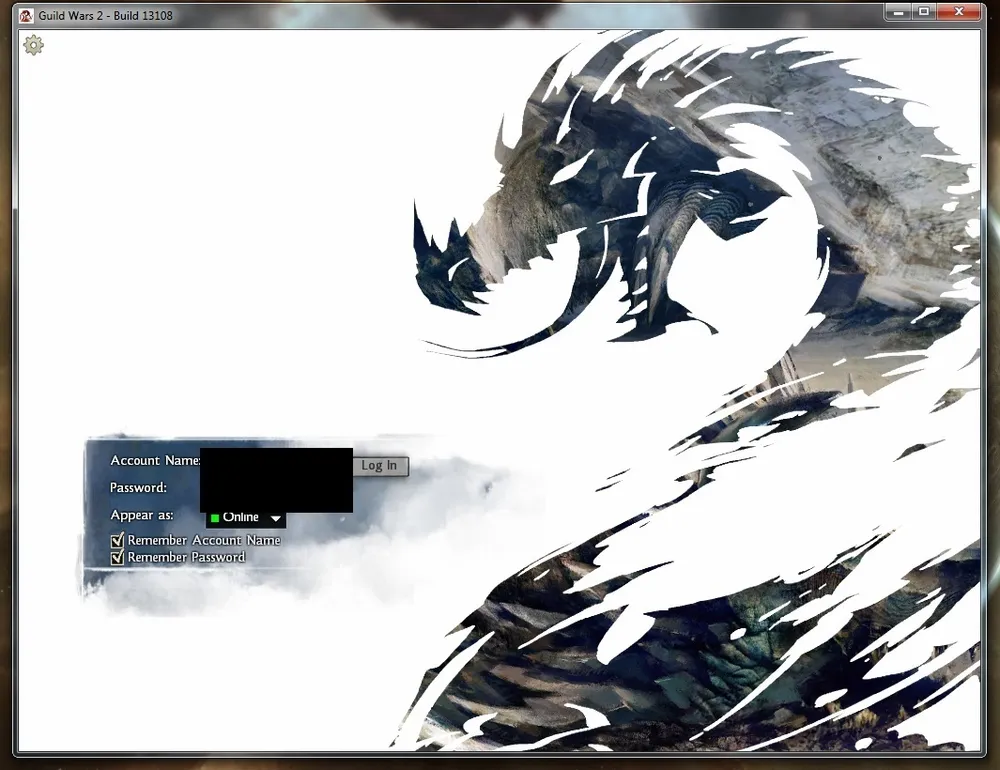Click the Guild Wars 2 title bar icon

point(25,15)
